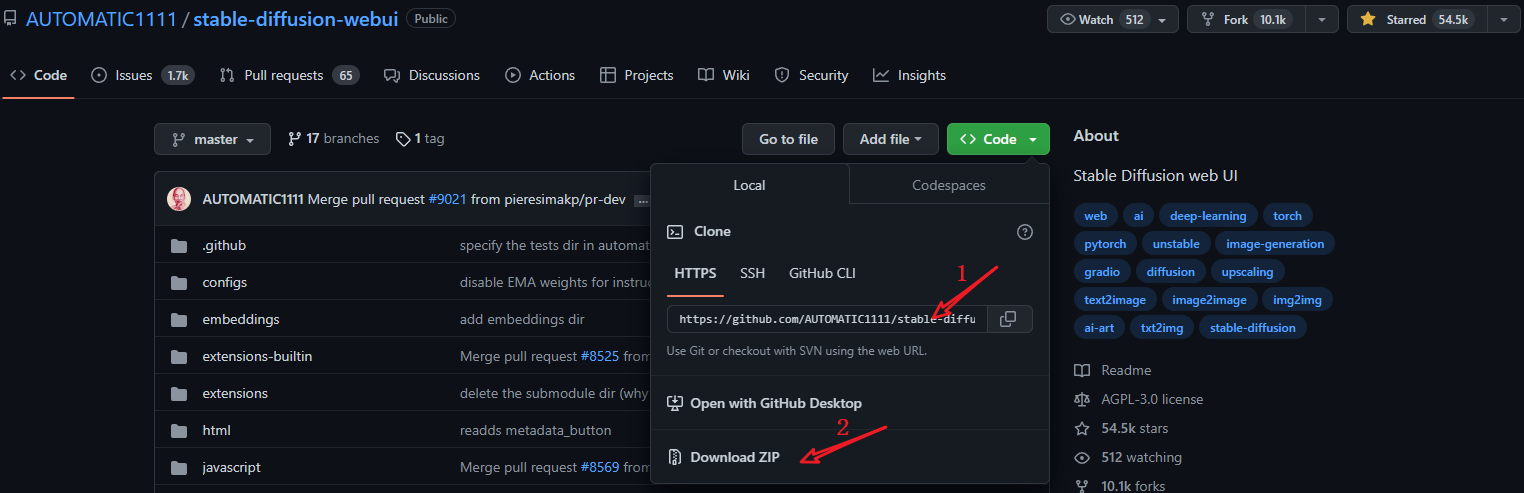
Task: Open pull request #9021 link
Action: (x=447, y=199)
